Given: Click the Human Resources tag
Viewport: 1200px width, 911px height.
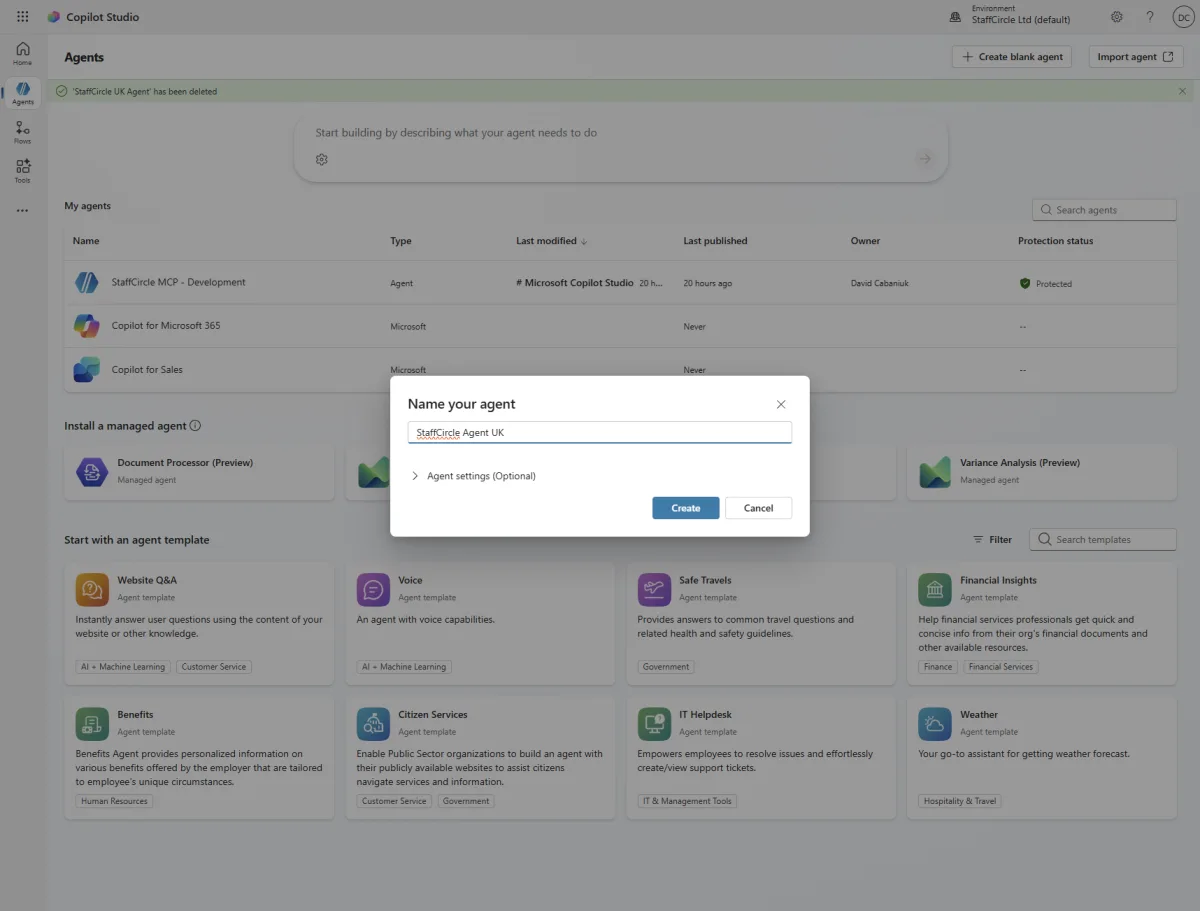Looking at the screenshot, I should [x=114, y=801].
